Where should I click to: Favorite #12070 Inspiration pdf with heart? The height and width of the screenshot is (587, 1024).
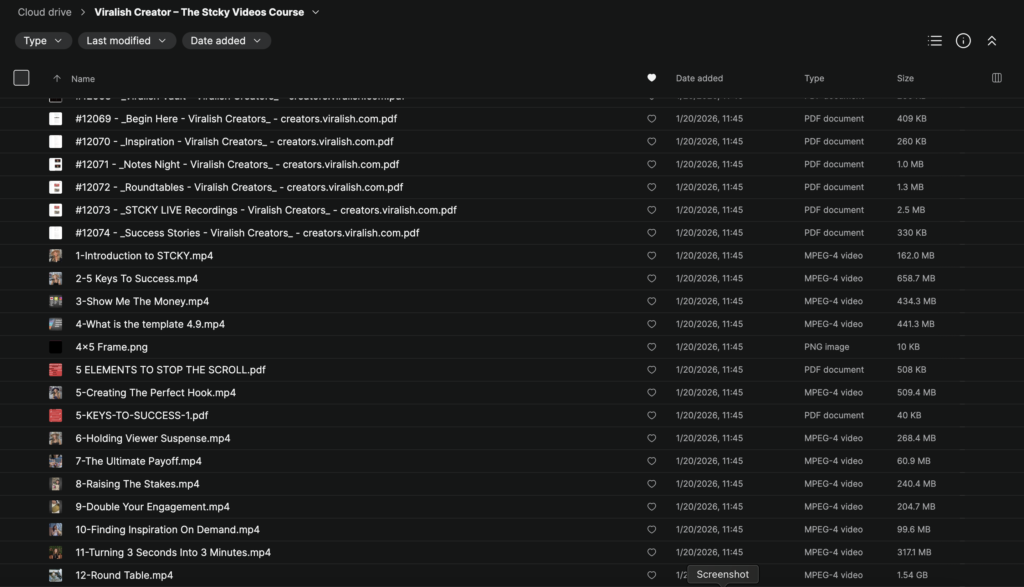tap(651, 142)
